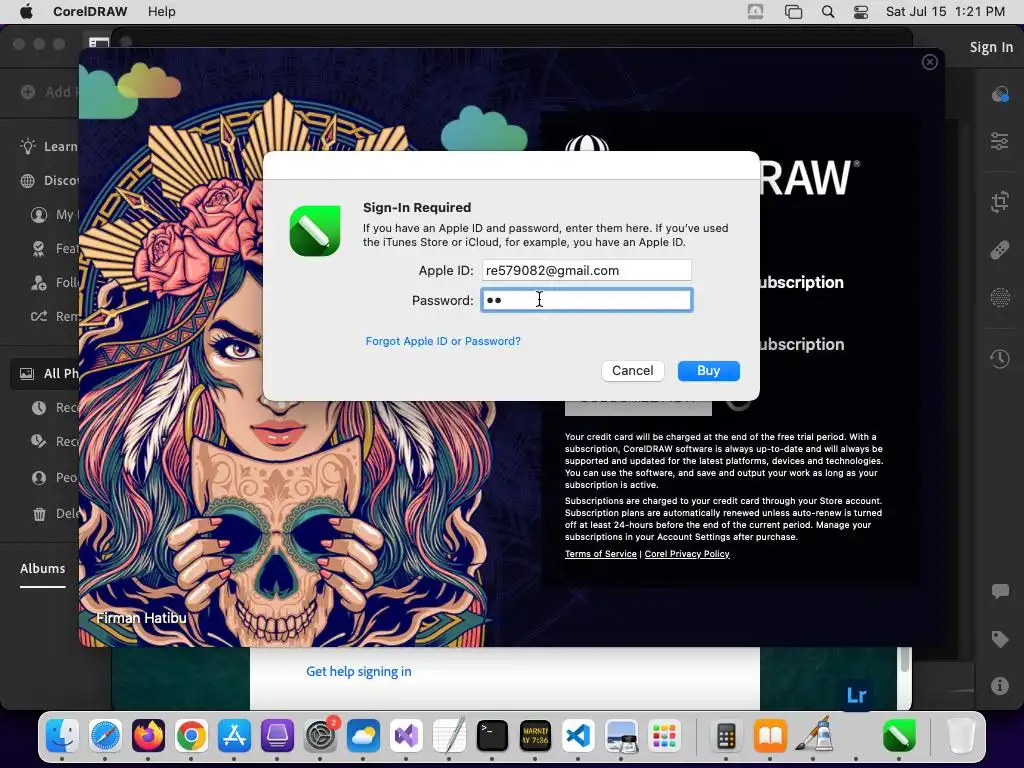
Task: Click the Remixes icon in sidebar
Action: [39, 316]
